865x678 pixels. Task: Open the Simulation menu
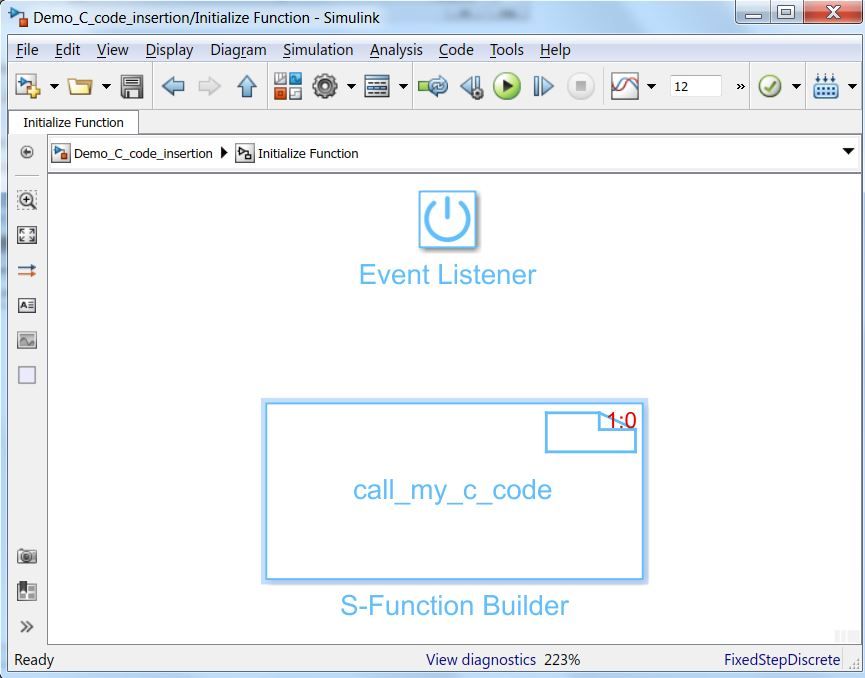tap(318, 50)
